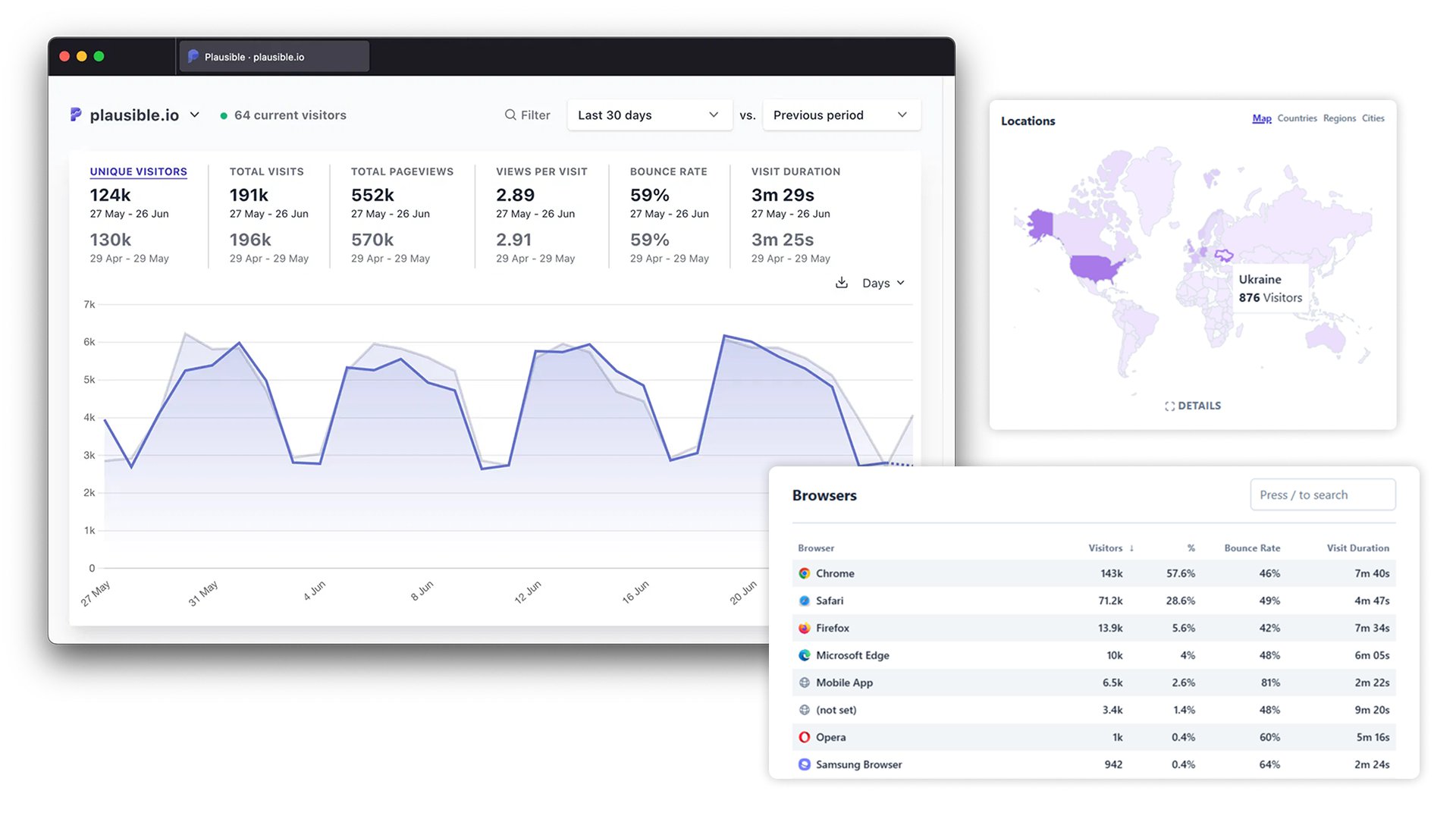Click the Filter magnifier icon
The image size is (1456, 819).
(x=511, y=115)
